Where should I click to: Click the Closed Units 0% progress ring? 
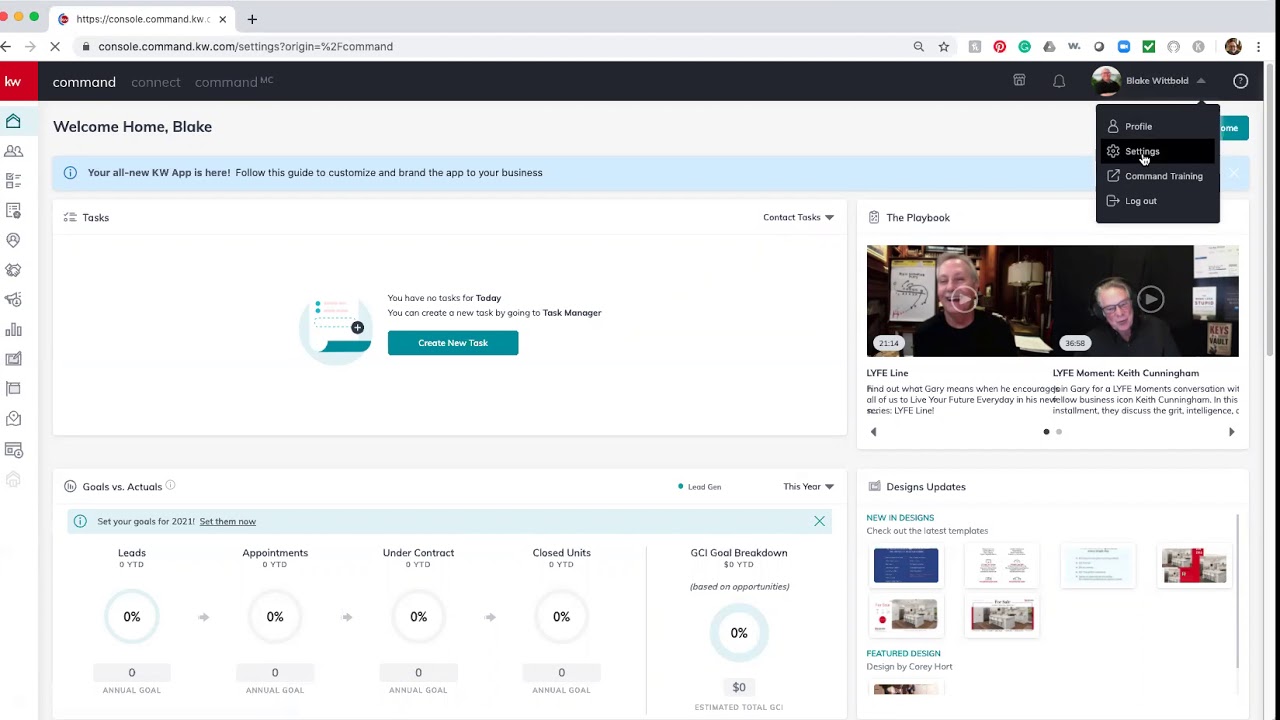tap(561, 617)
